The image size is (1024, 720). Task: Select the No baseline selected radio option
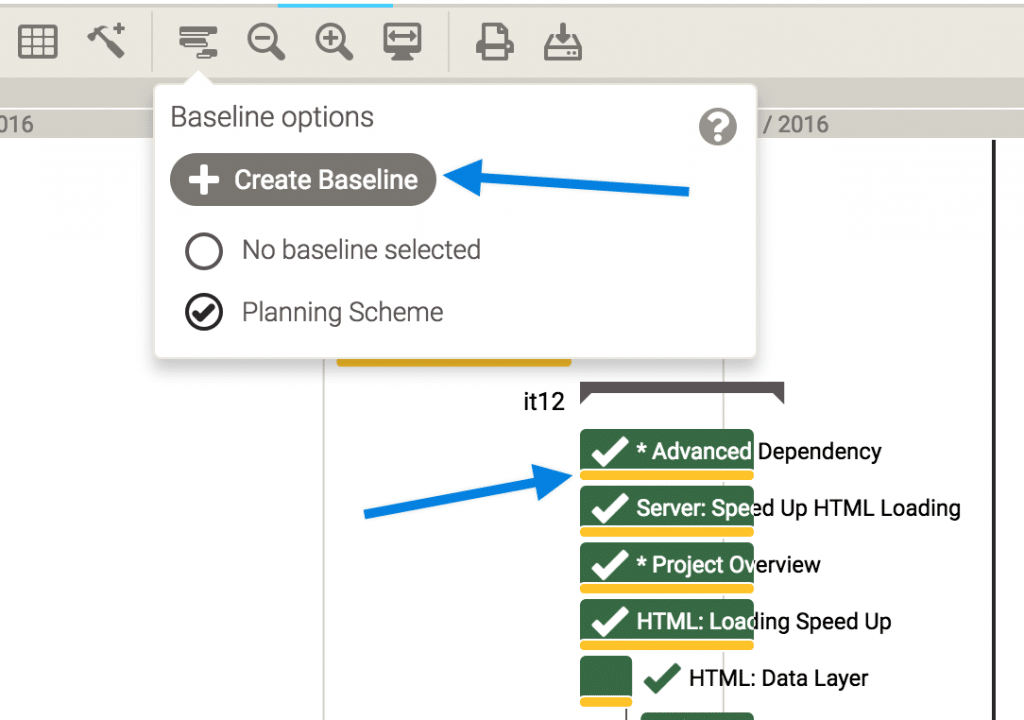click(204, 251)
